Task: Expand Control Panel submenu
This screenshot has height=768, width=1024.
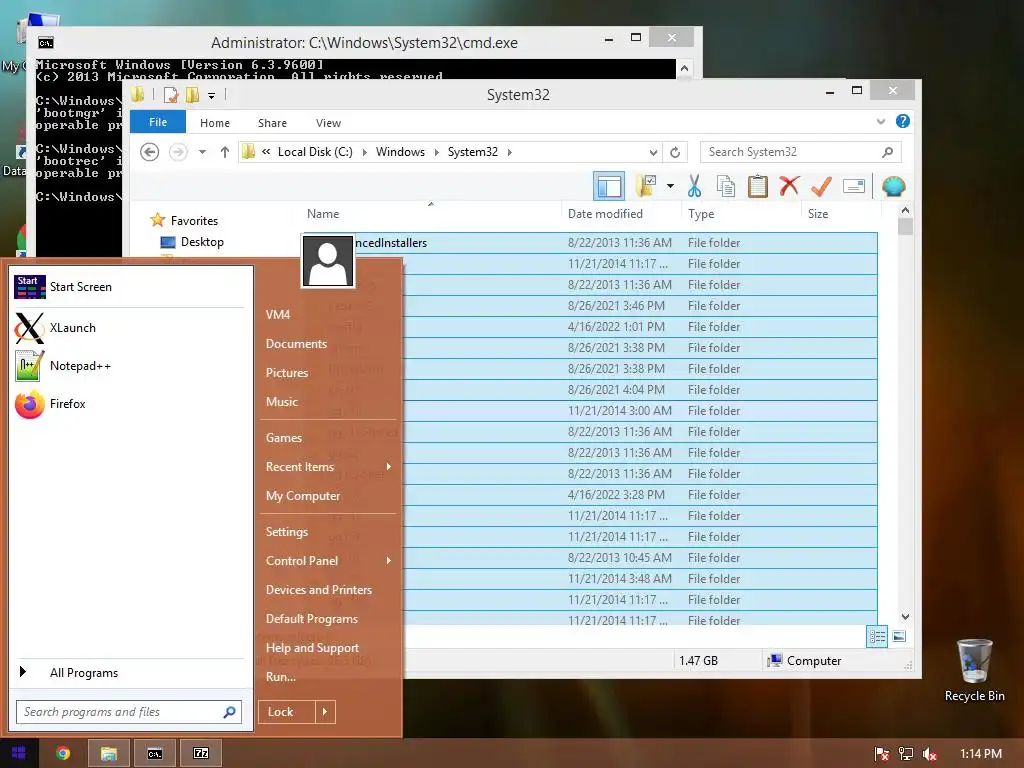Action: click(328, 561)
